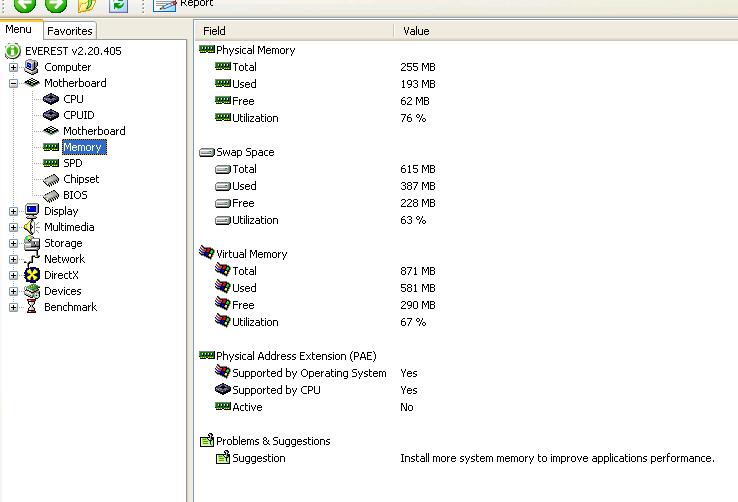The image size is (738, 502).
Task: Select the Menu tab
Action: coord(19,30)
